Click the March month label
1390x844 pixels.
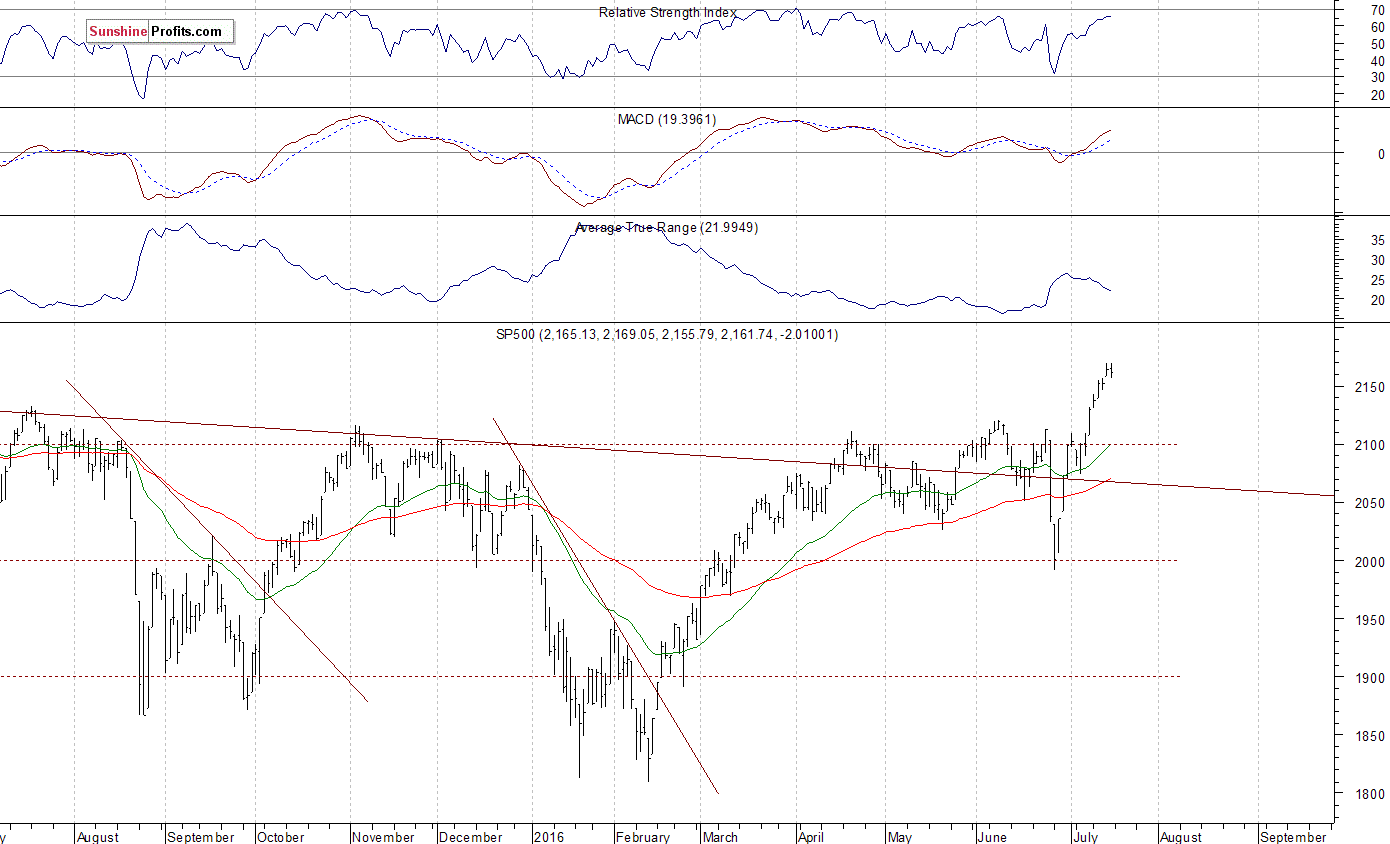click(x=720, y=837)
